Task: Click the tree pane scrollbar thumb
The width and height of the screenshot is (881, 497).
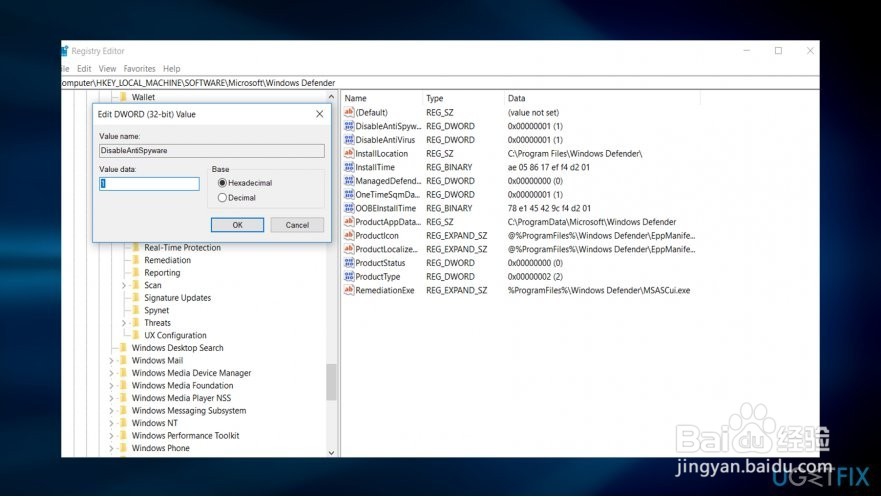Action: [331, 382]
